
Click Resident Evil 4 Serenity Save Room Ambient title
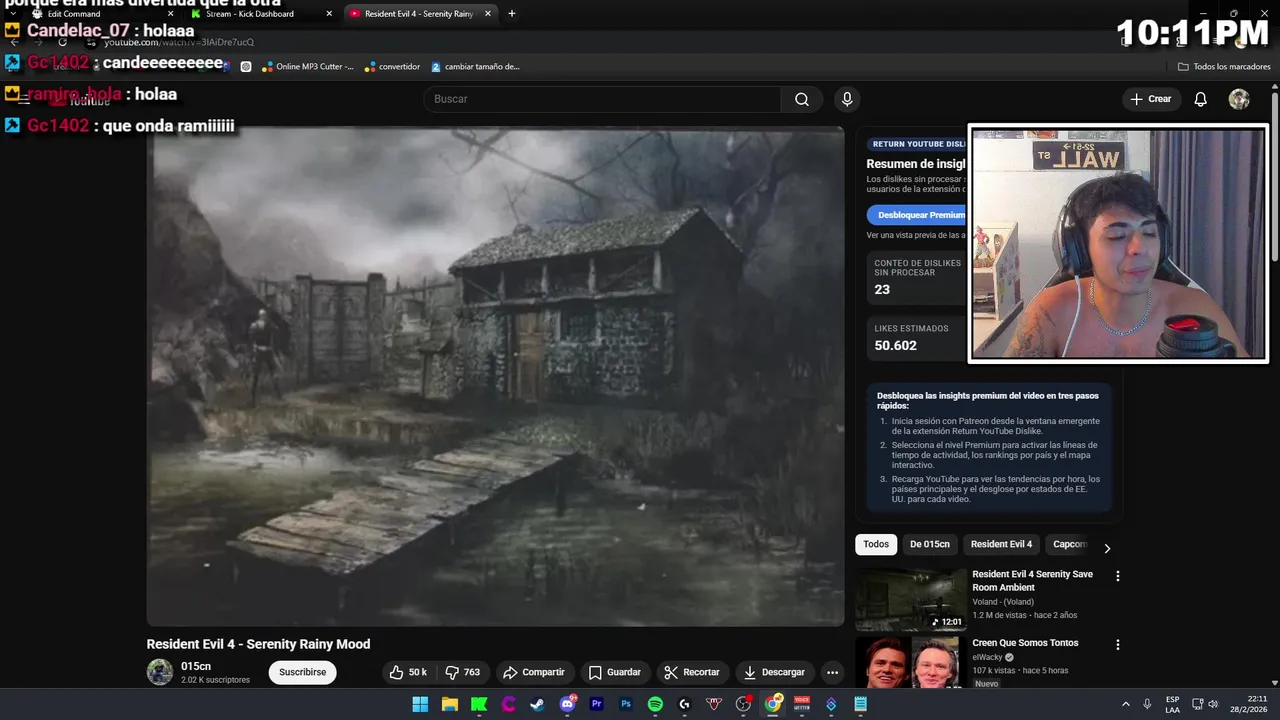(x=1032, y=581)
